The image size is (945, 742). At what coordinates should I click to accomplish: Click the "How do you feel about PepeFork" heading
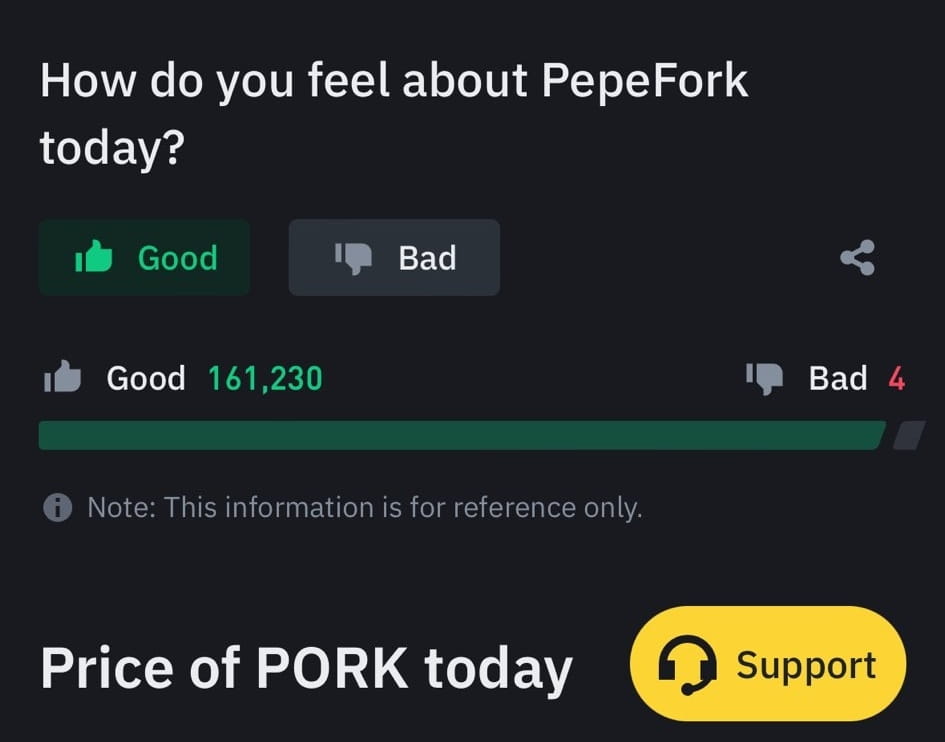[394, 81]
